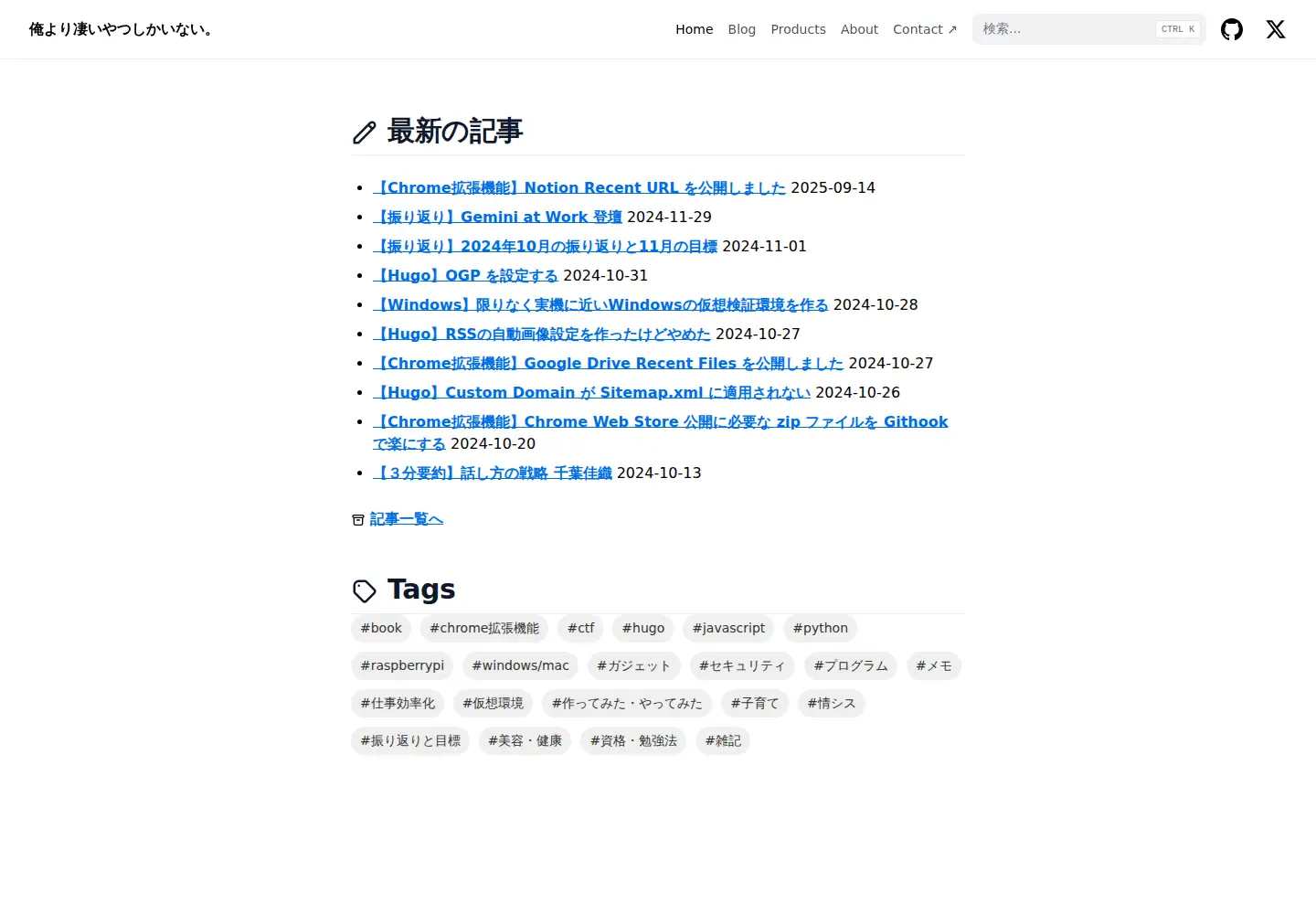Open the Products navigation item

point(798,29)
